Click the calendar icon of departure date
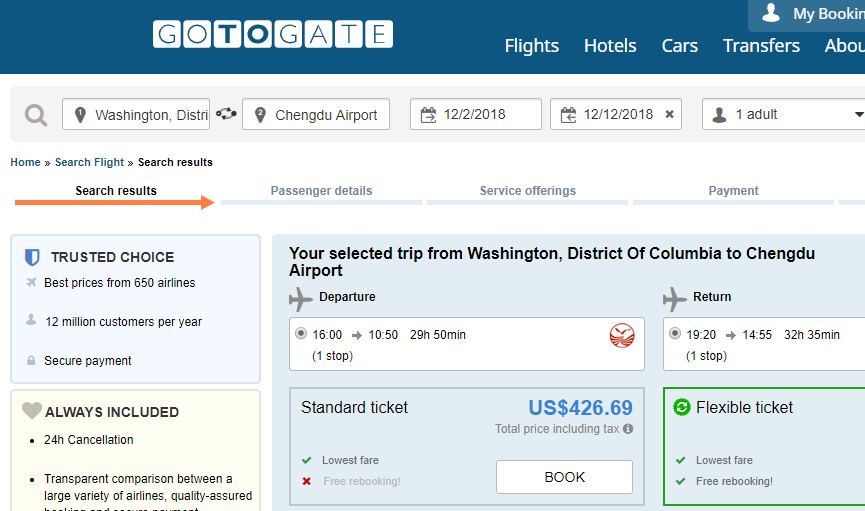Screen dimensions: 865x511 tap(428, 115)
